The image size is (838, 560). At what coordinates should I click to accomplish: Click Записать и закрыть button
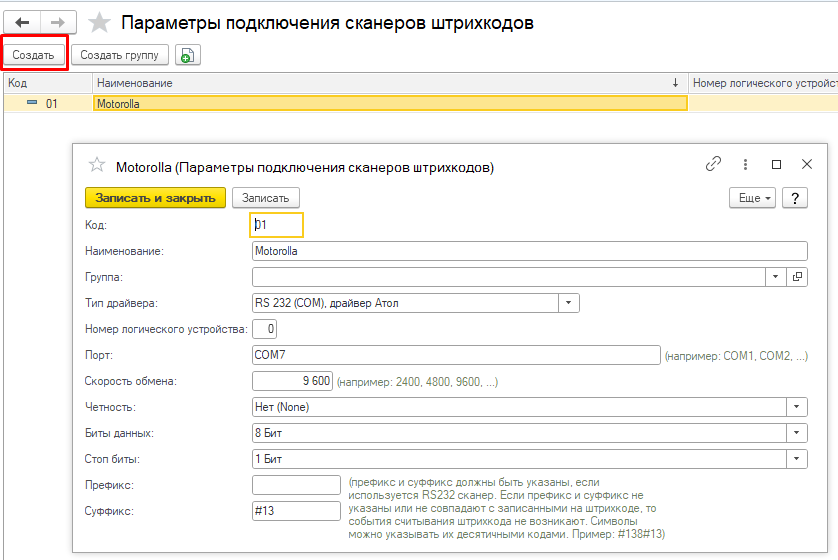(x=156, y=198)
